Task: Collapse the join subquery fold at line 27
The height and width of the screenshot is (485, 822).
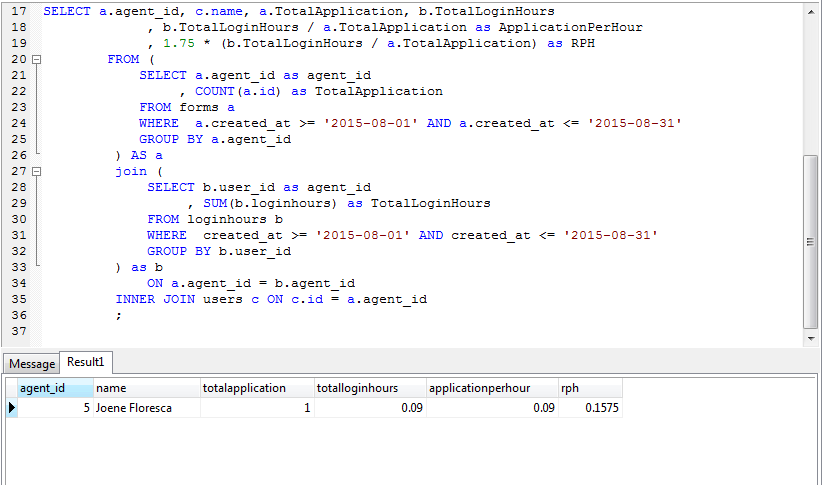Action: (37, 172)
